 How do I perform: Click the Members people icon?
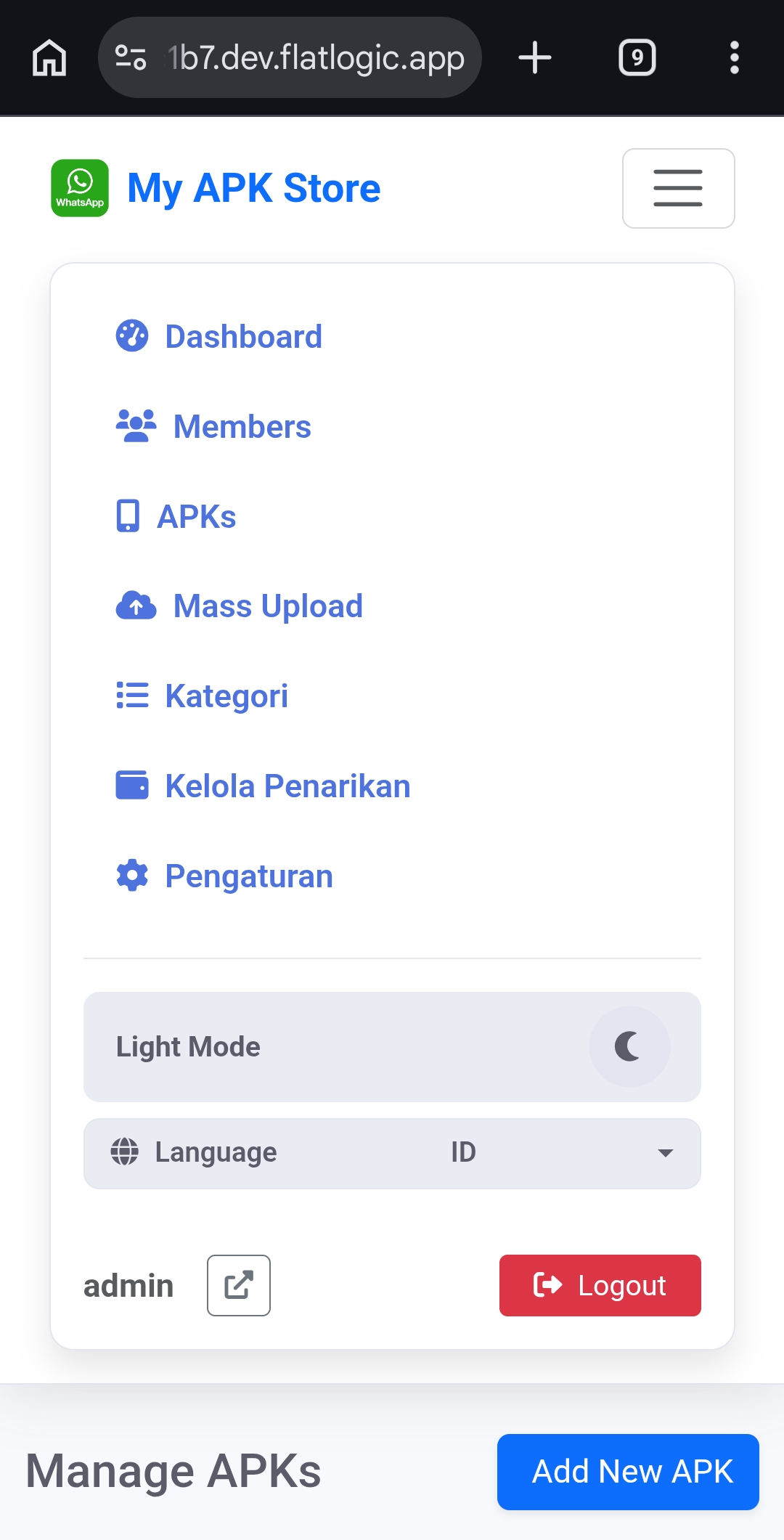pos(136,426)
